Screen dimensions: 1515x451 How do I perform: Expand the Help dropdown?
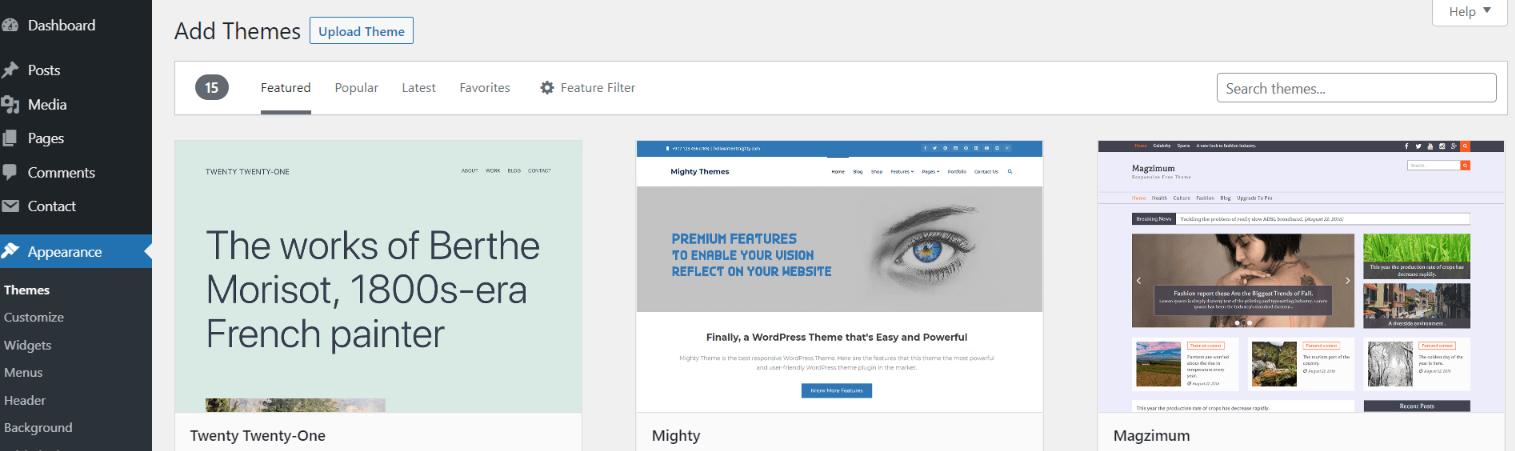[x=1469, y=12]
